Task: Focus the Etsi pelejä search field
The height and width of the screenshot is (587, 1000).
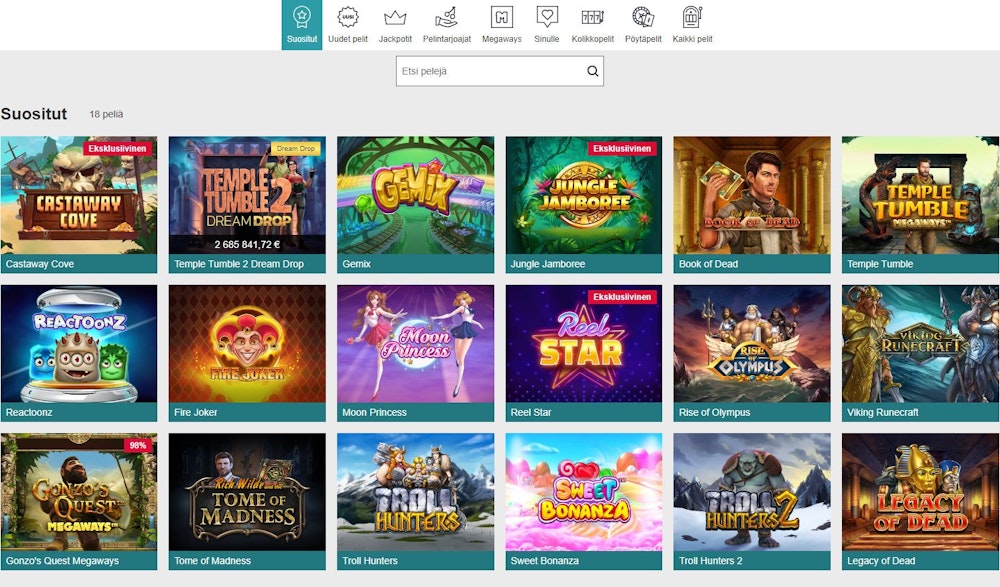Action: [x=488, y=71]
